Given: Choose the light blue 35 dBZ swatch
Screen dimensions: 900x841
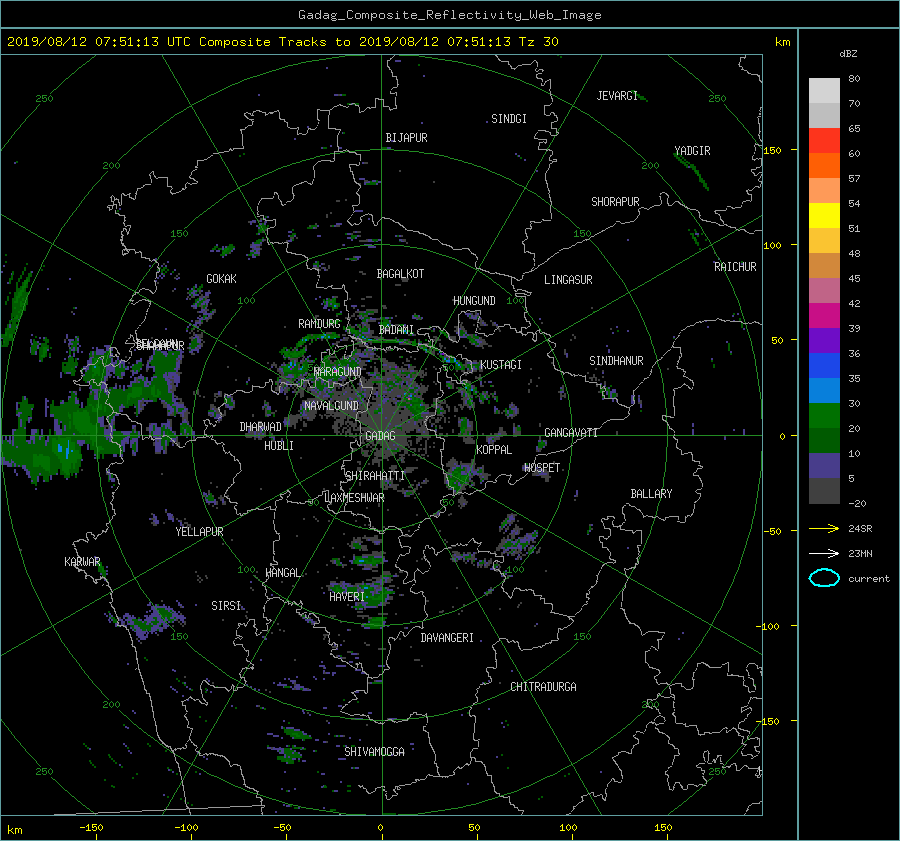Looking at the screenshot, I should 824,390.
